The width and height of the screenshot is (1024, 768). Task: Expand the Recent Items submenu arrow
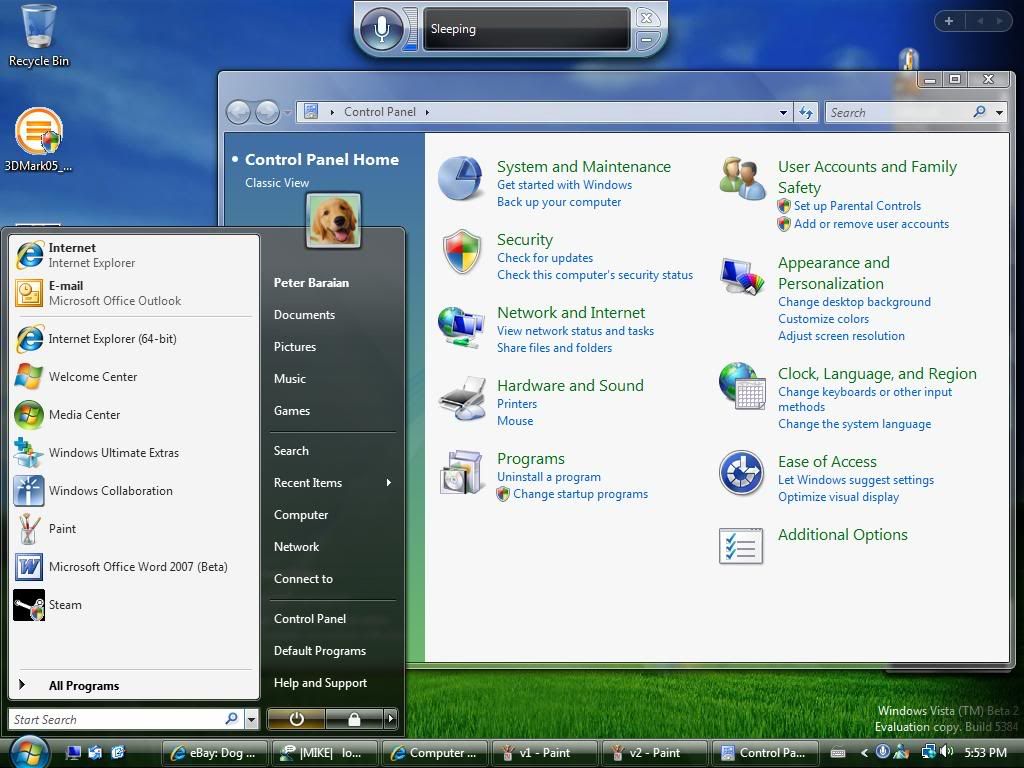(x=389, y=483)
